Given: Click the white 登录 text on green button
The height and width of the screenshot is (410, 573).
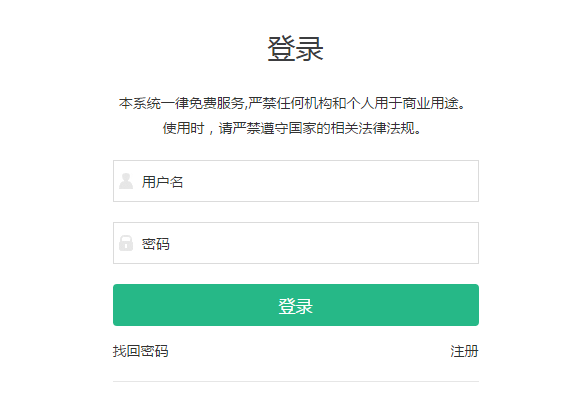Looking at the screenshot, I should click(x=296, y=306).
